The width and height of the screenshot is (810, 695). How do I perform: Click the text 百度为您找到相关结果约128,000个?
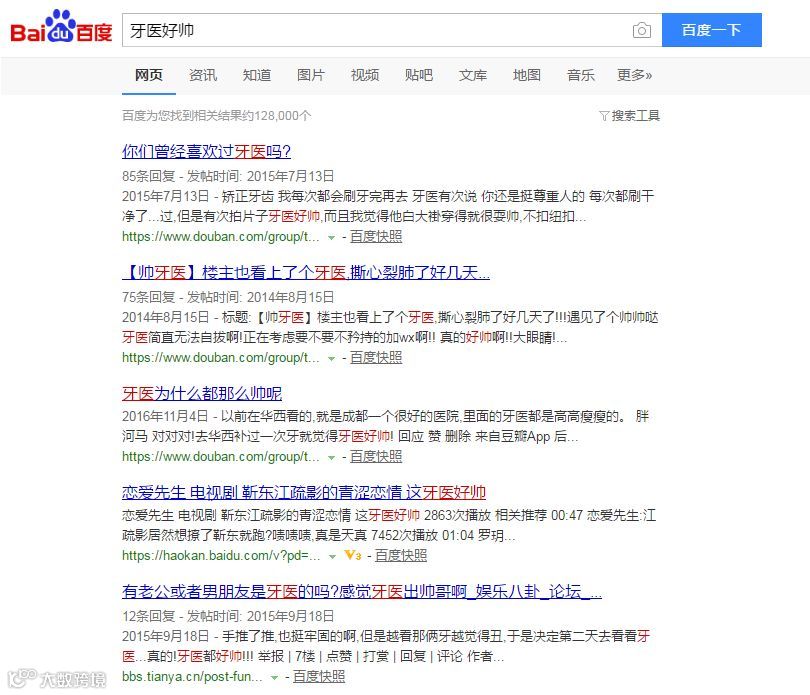pyautogui.click(x=216, y=116)
